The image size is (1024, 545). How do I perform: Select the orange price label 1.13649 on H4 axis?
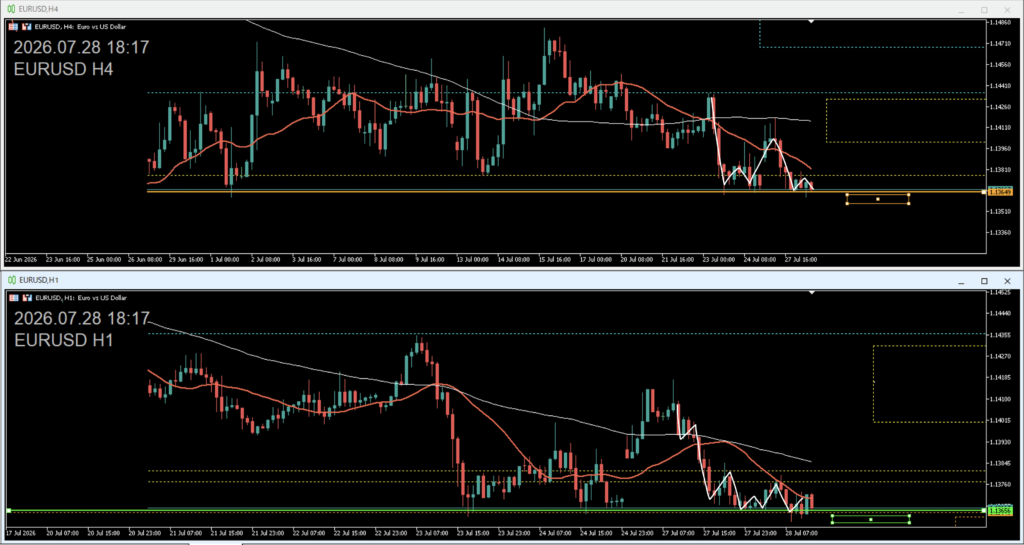999,193
